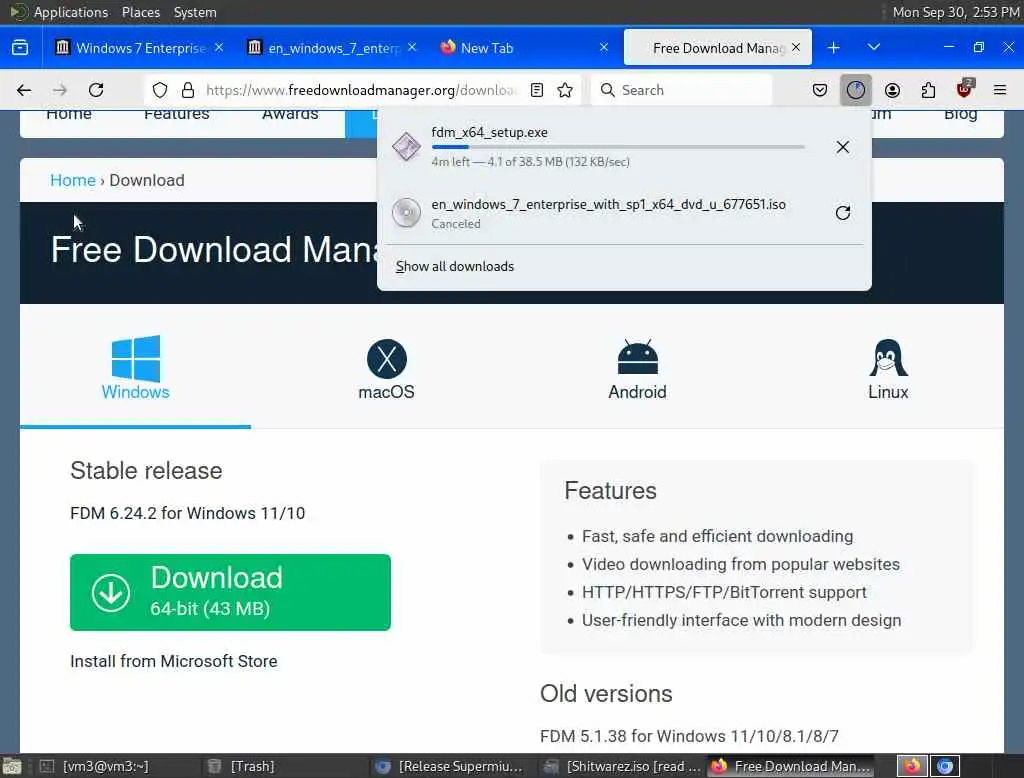Click the URL address bar
The image size is (1024, 778).
360,90
